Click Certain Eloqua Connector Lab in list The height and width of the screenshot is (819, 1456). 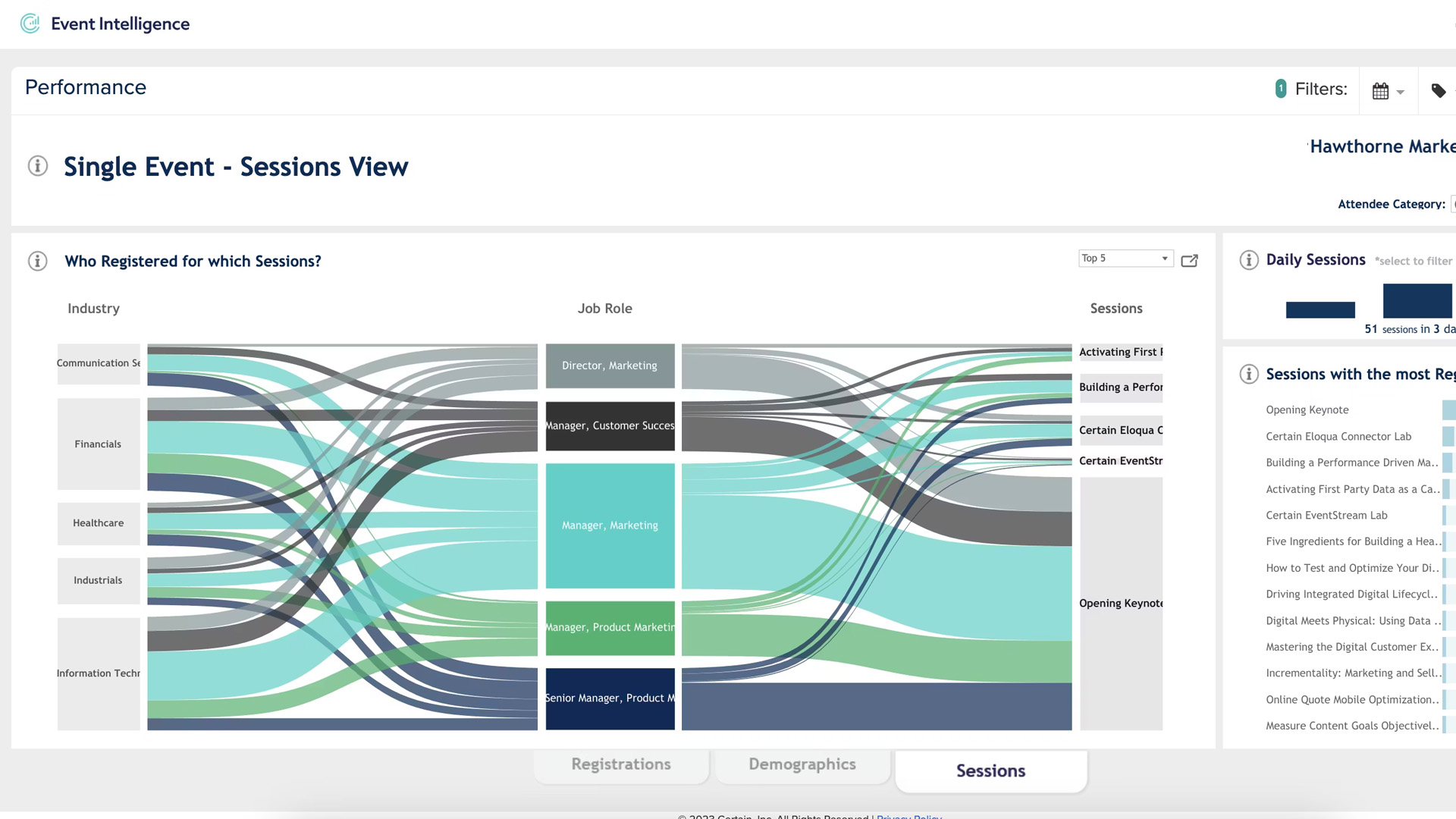[x=1338, y=437]
